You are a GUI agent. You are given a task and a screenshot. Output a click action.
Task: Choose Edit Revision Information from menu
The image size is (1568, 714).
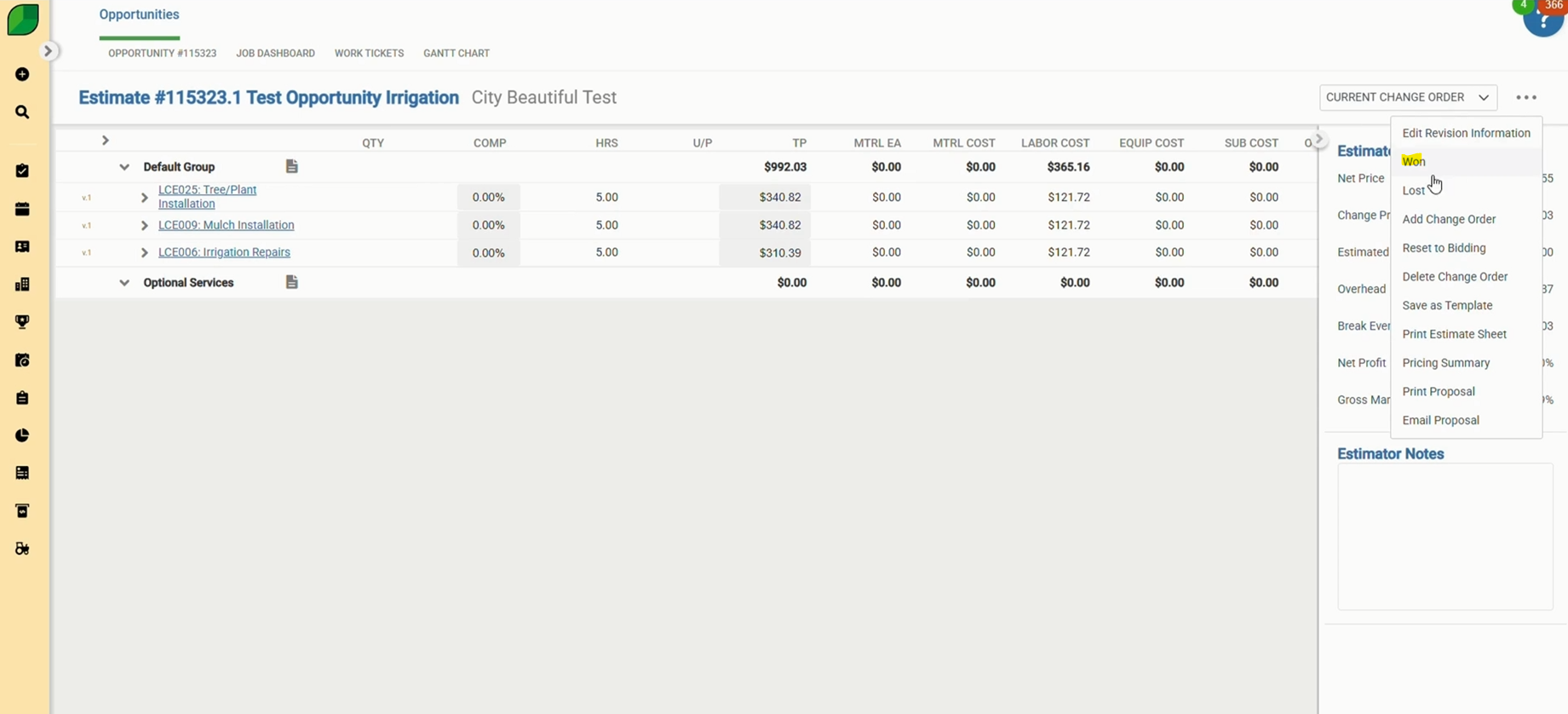(1466, 133)
